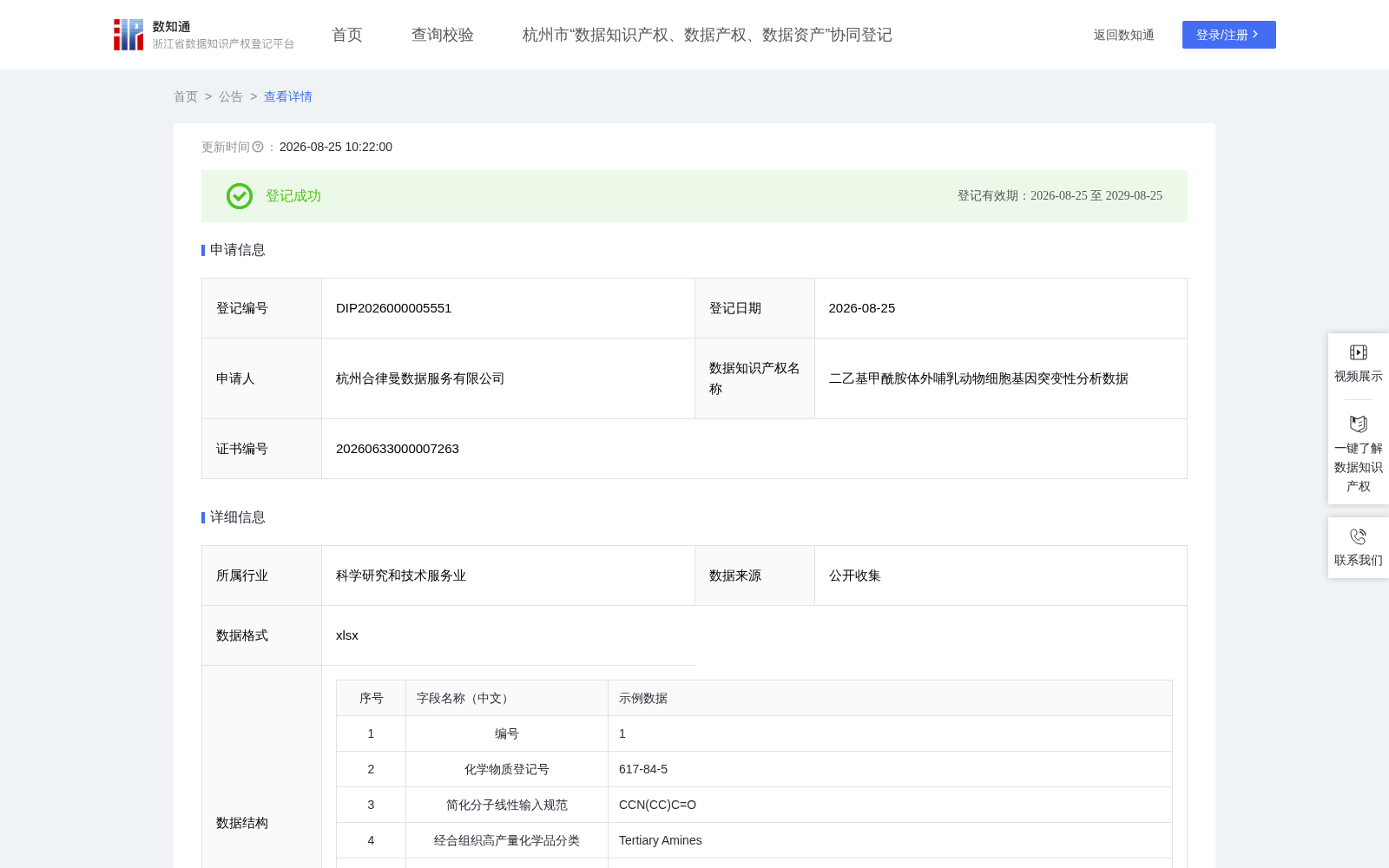Viewport: 1389px width, 868px height.
Task: Click the 经合组织高产量化学品分类 field cell
Action: point(507,840)
